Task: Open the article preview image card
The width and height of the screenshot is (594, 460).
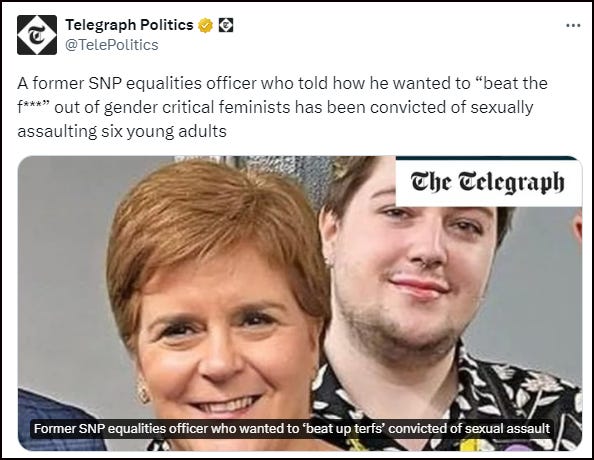Action: (300, 303)
